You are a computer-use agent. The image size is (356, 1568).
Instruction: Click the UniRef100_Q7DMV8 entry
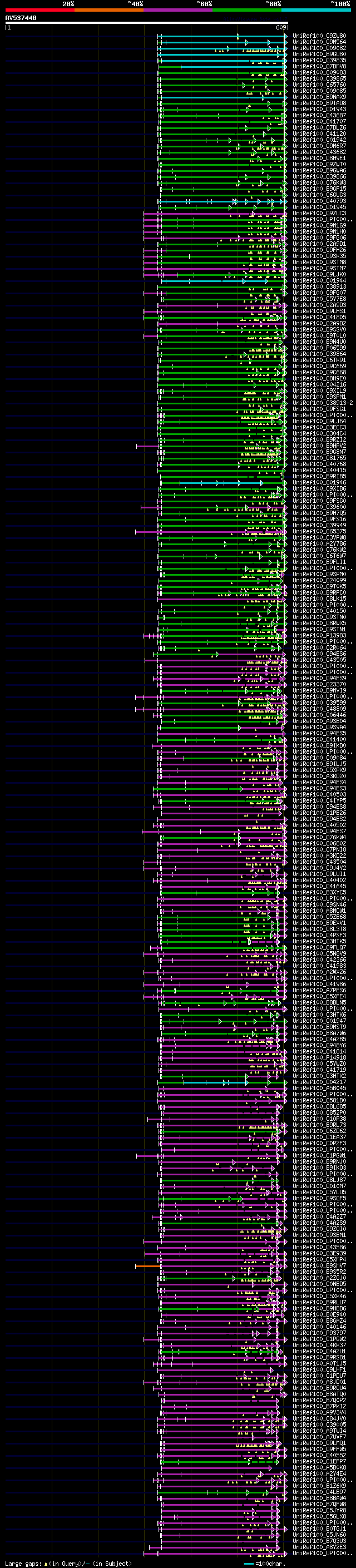pyautogui.click(x=319, y=67)
